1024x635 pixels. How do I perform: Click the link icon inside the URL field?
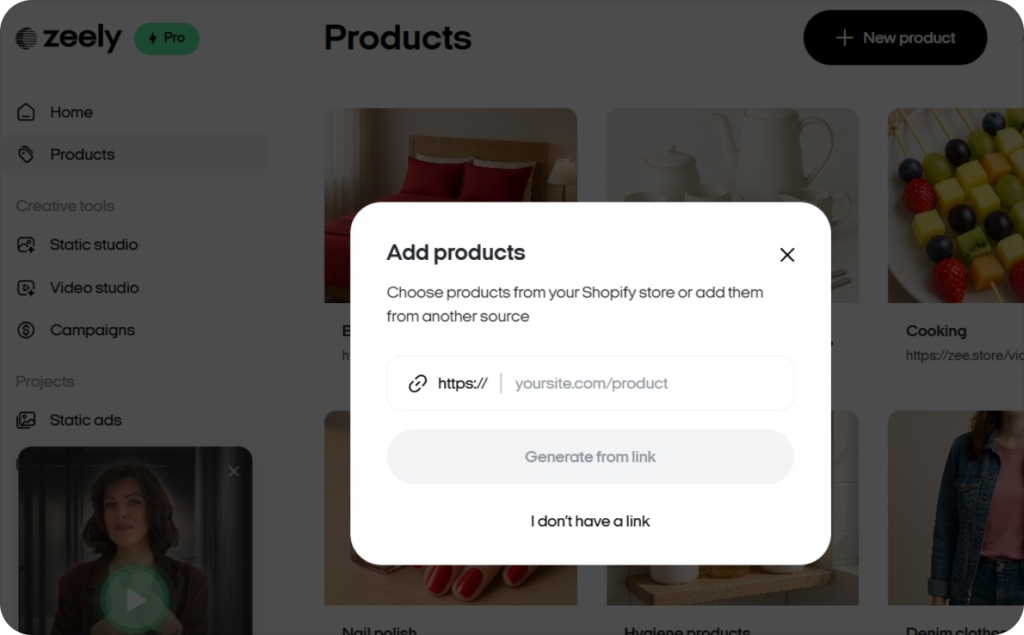coord(418,382)
